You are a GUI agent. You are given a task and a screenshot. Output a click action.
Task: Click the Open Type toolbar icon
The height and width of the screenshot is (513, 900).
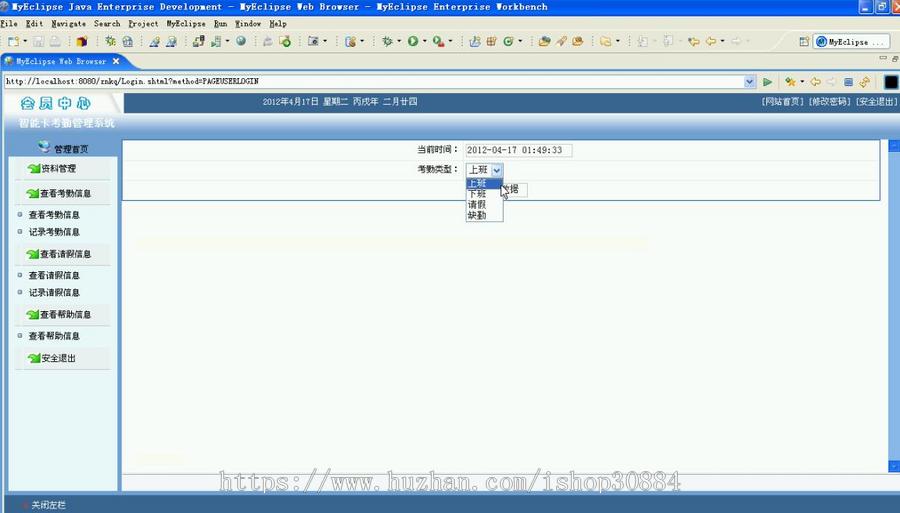pyautogui.click(x=544, y=41)
